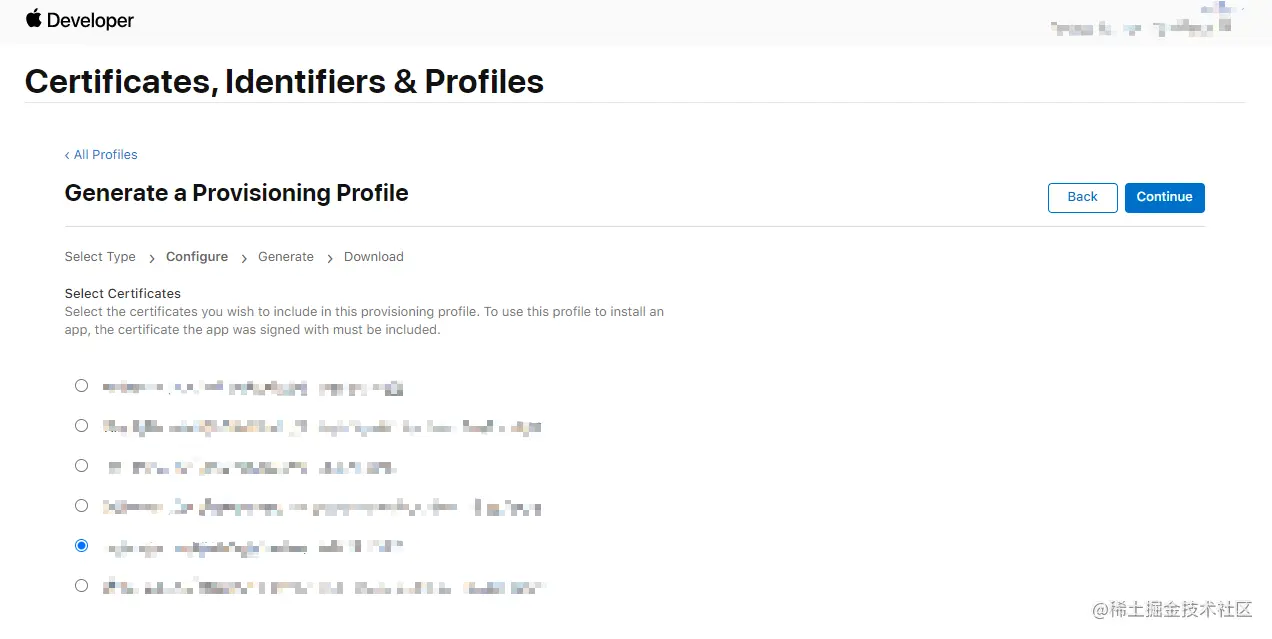This screenshot has height=639, width=1272.
Task: Select the fourth certificate radio button
Action: click(x=82, y=506)
